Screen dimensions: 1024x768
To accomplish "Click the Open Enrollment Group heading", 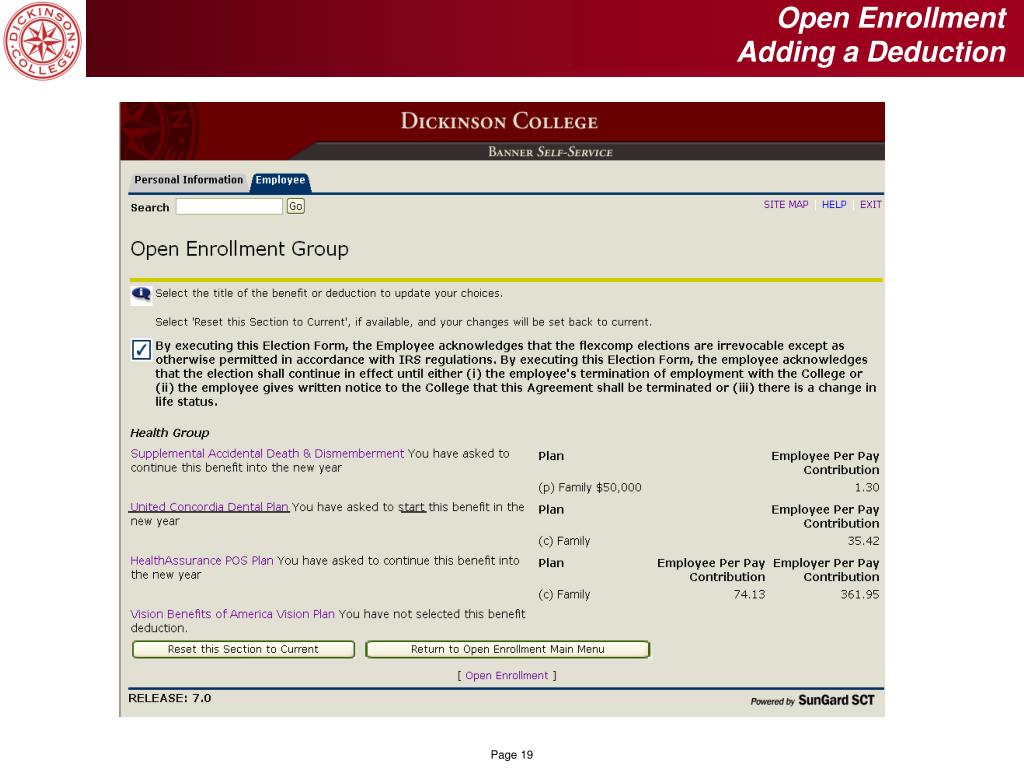I will coord(240,249).
